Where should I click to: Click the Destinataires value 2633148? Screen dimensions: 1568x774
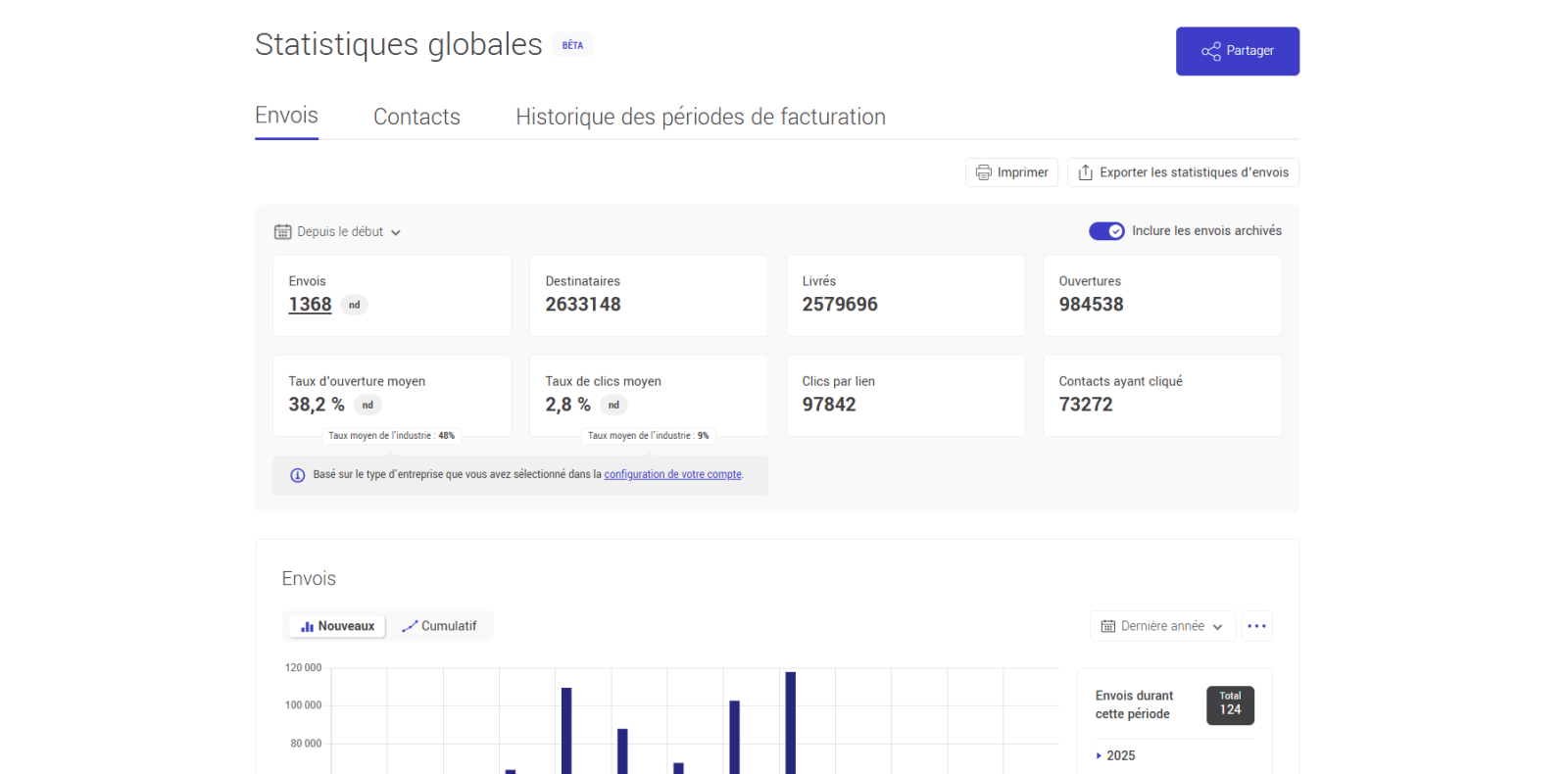point(583,305)
